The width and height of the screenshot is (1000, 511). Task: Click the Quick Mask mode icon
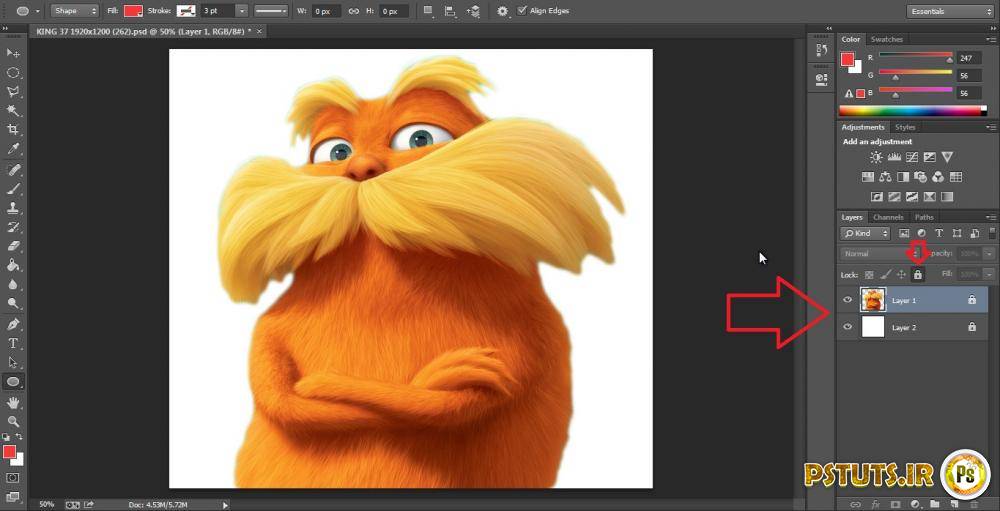[x=13, y=478]
